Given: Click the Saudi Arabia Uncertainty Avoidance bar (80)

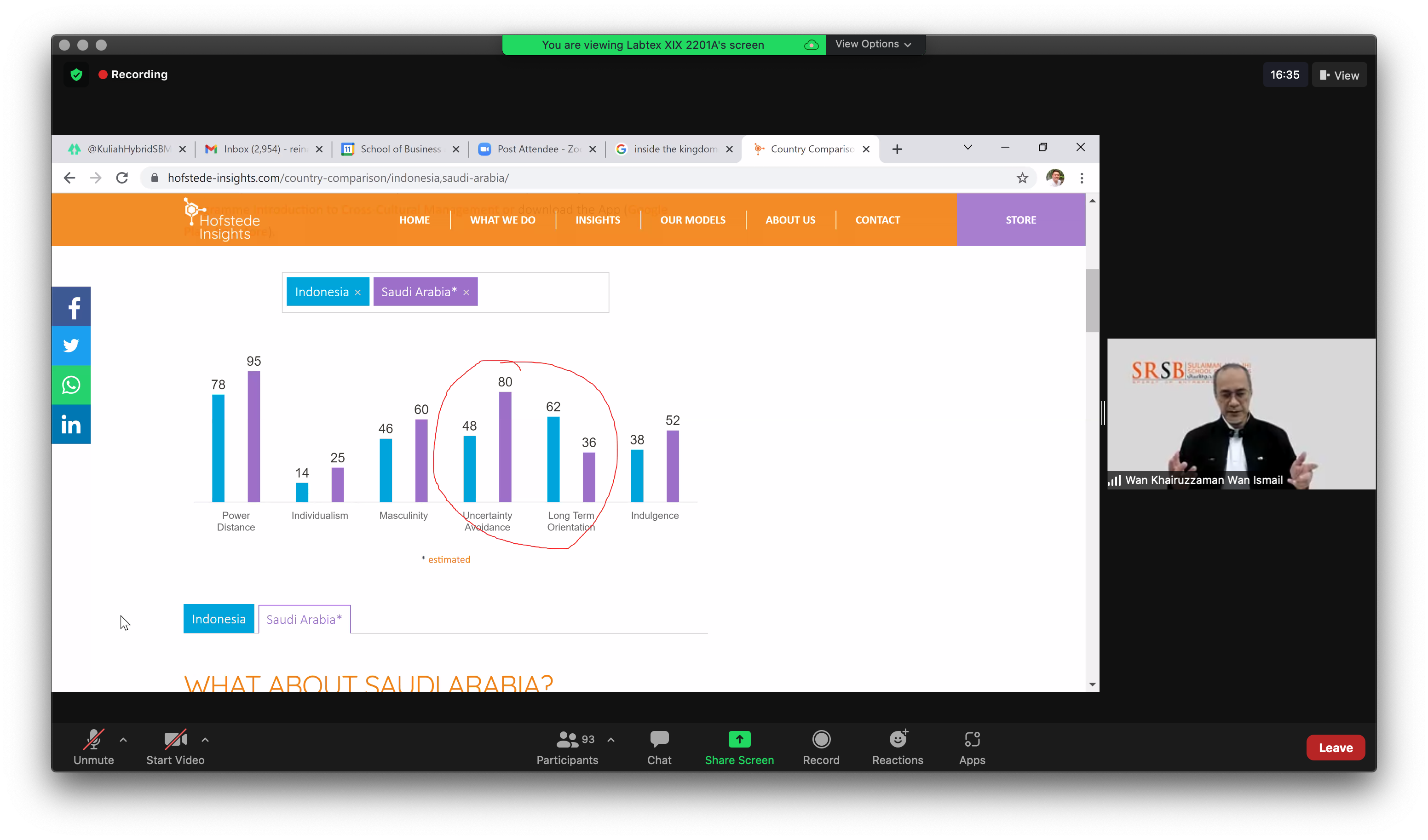Looking at the screenshot, I should (505, 447).
